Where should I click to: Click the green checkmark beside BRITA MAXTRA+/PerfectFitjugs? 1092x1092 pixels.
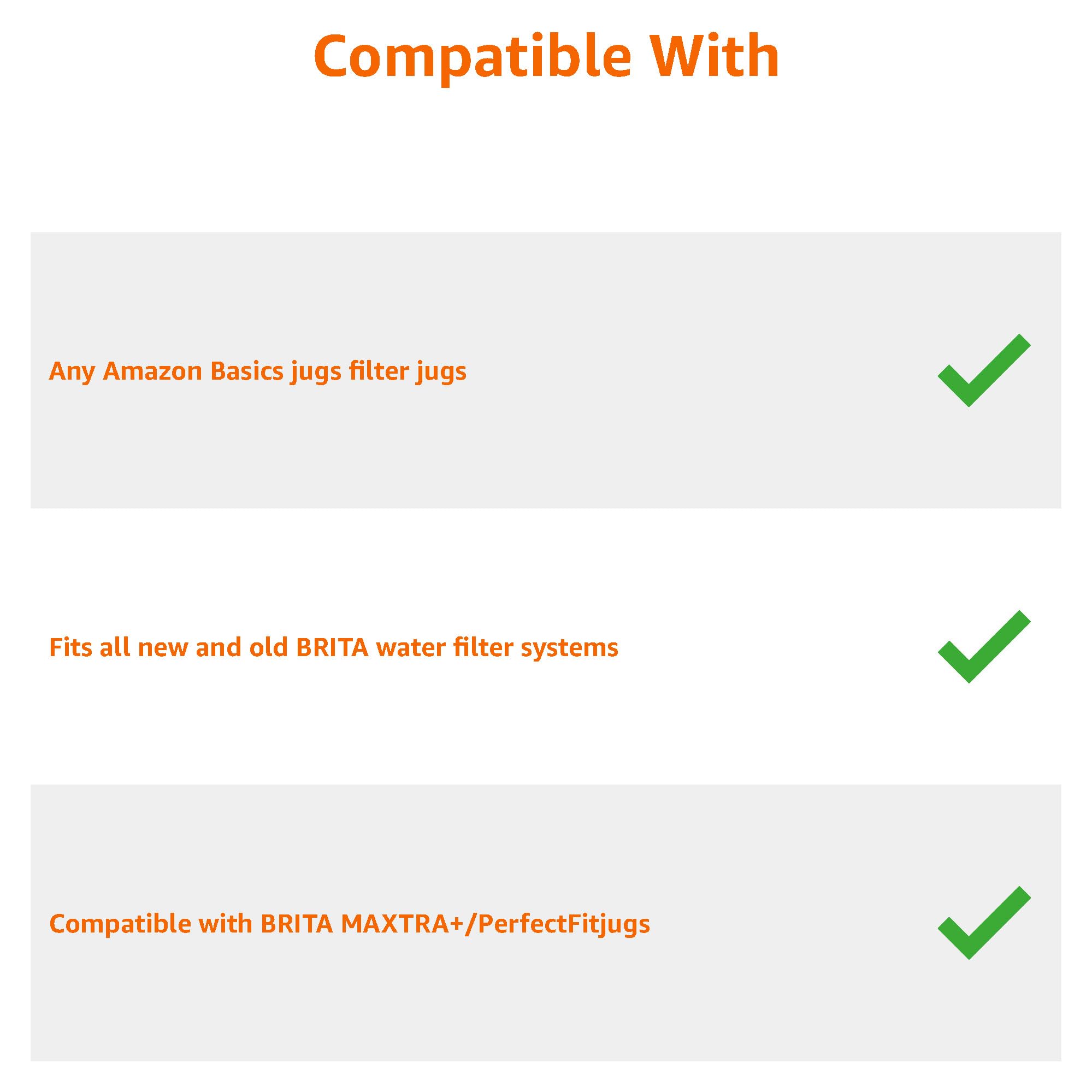pyautogui.click(x=983, y=924)
